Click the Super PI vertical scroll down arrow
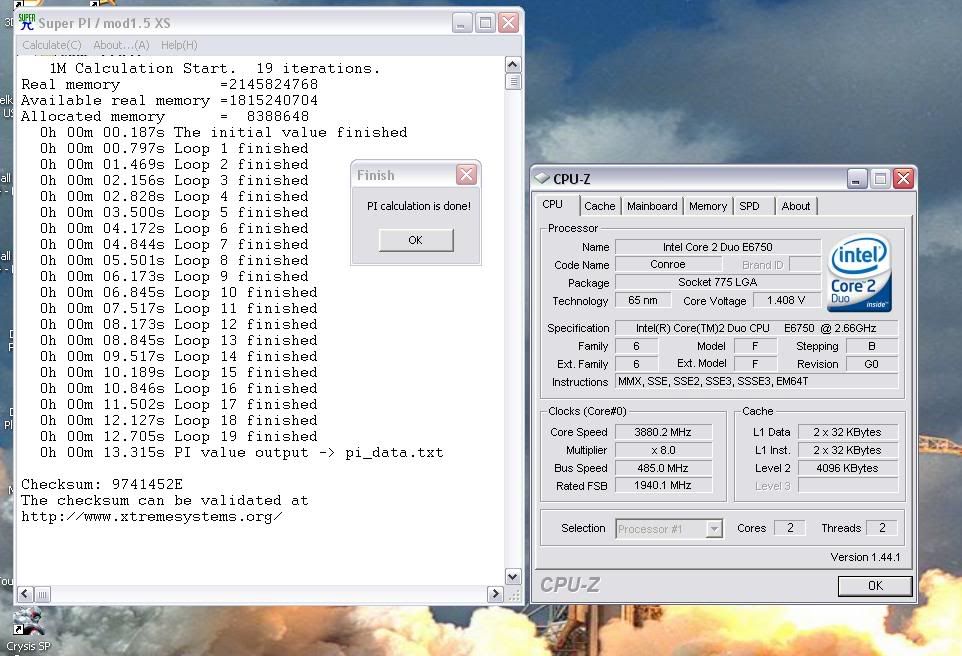Image resolution: width=962 pixels, height=656 pixels. click(x=513, y=577)
